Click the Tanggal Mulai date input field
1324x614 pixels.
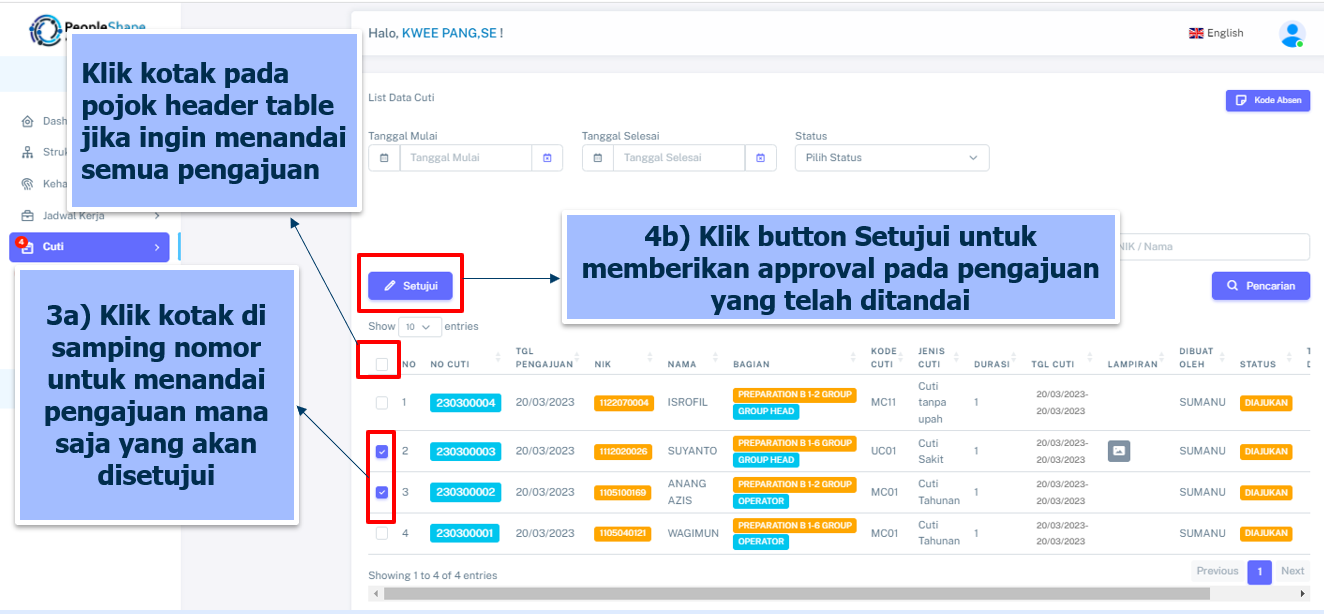click(465, 158)
